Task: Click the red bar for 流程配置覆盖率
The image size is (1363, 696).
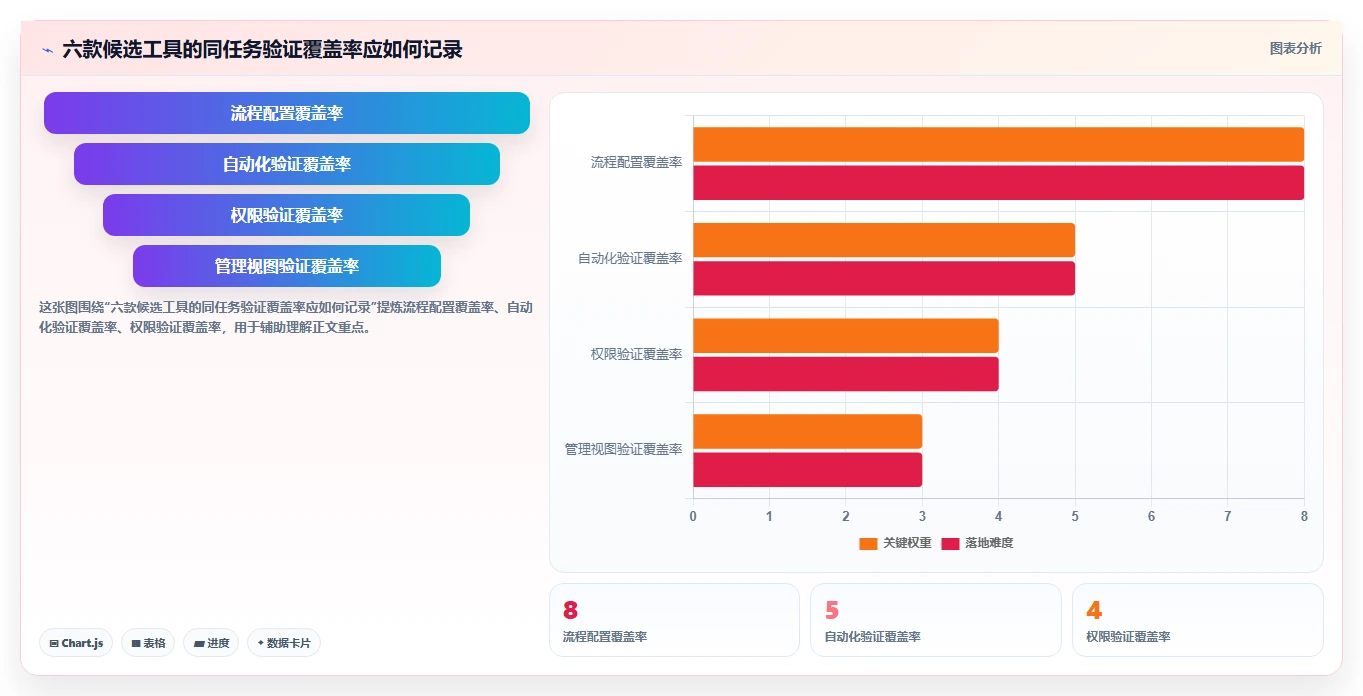Action: click(998, 183)
